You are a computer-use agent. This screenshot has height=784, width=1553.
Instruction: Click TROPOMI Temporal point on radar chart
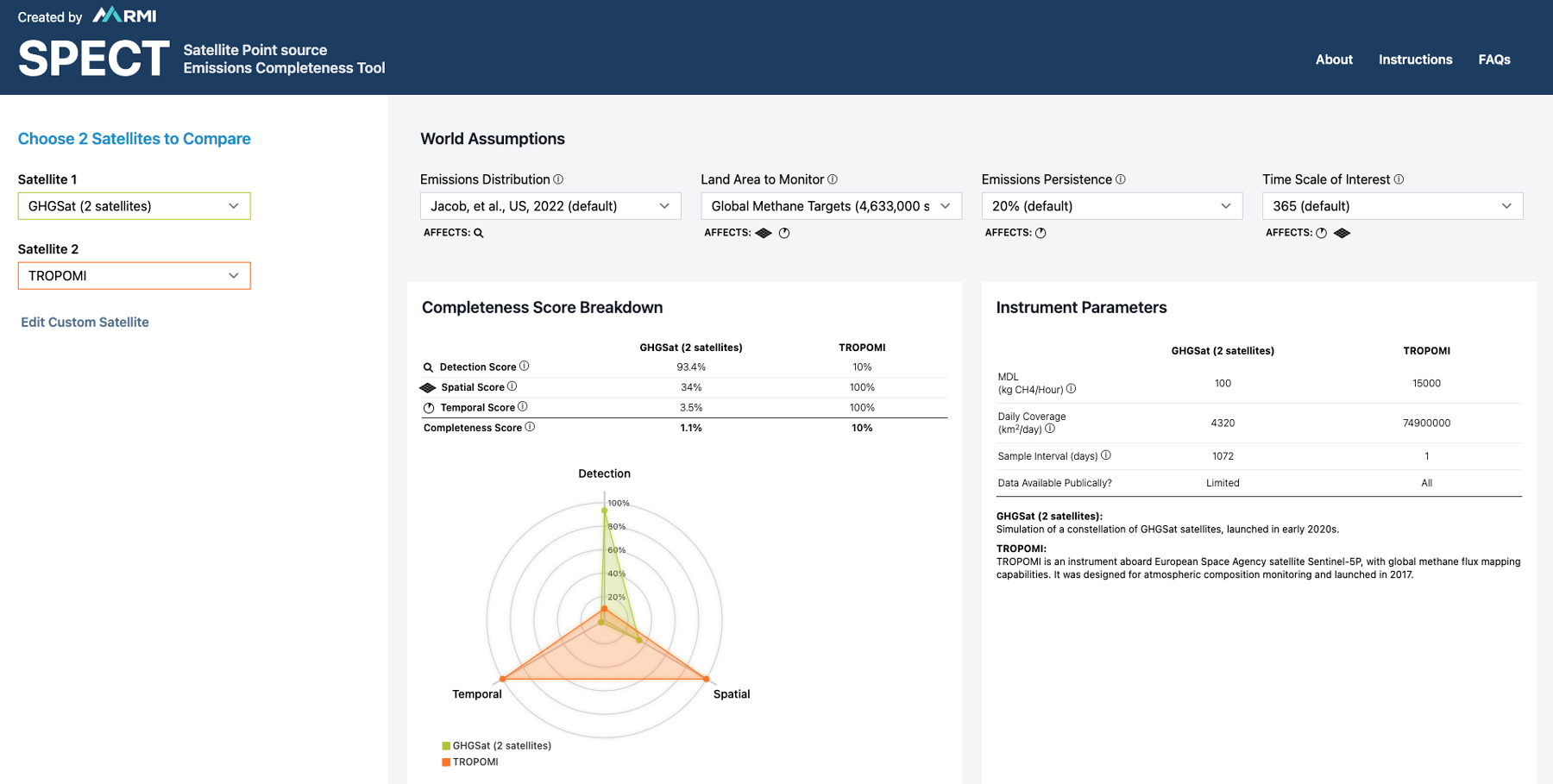point(502,679)
